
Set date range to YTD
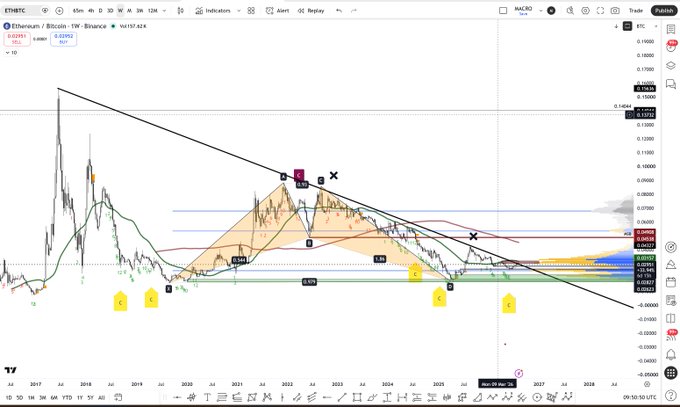click(x=67, y=397)
